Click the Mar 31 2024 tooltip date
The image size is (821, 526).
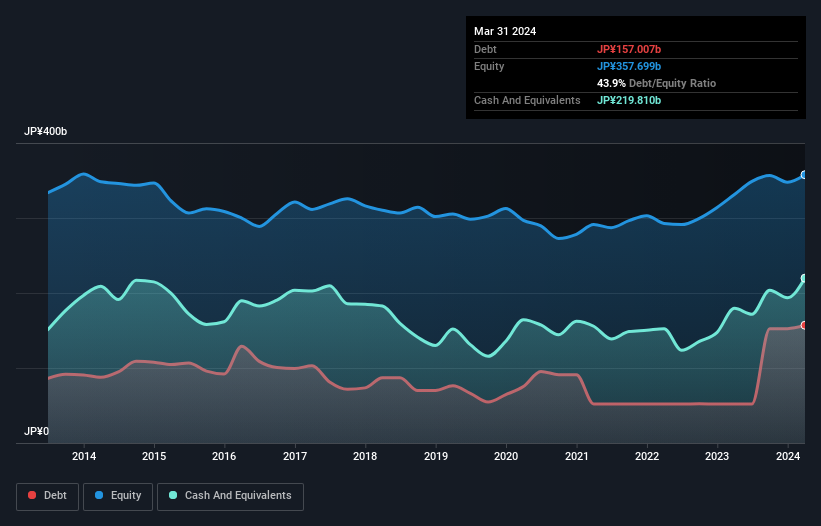pos(505,31)
